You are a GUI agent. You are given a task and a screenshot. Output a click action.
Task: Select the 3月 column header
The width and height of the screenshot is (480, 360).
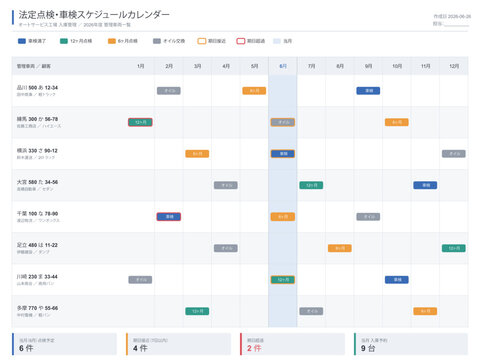tap(197, 66)
